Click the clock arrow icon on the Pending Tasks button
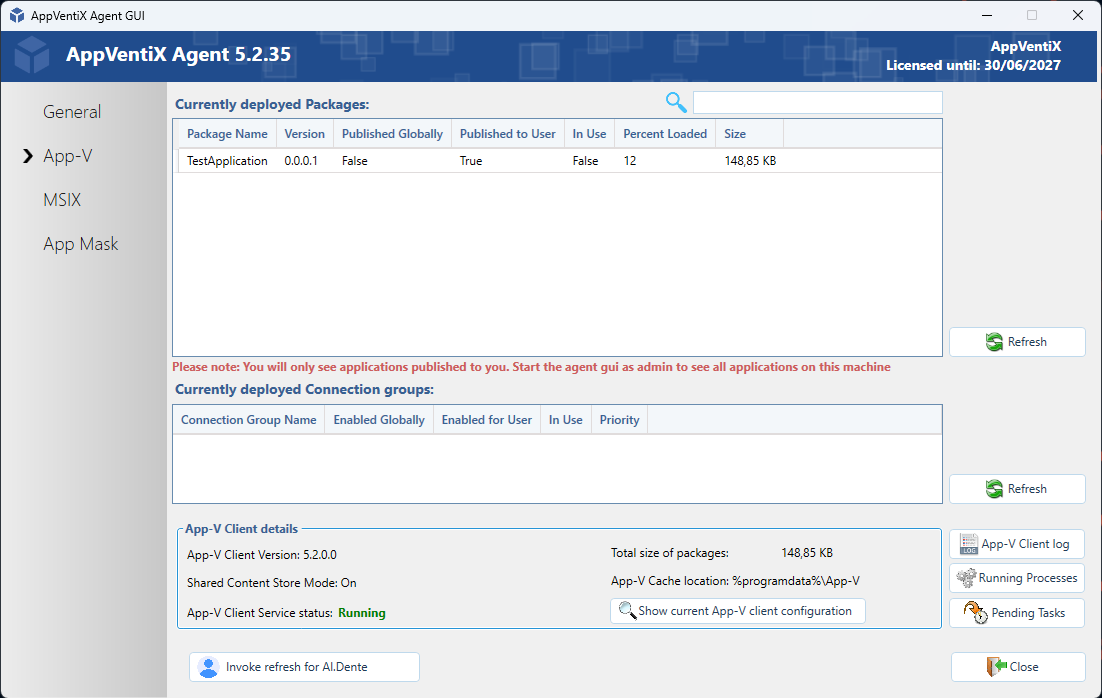 pos(975,612)
